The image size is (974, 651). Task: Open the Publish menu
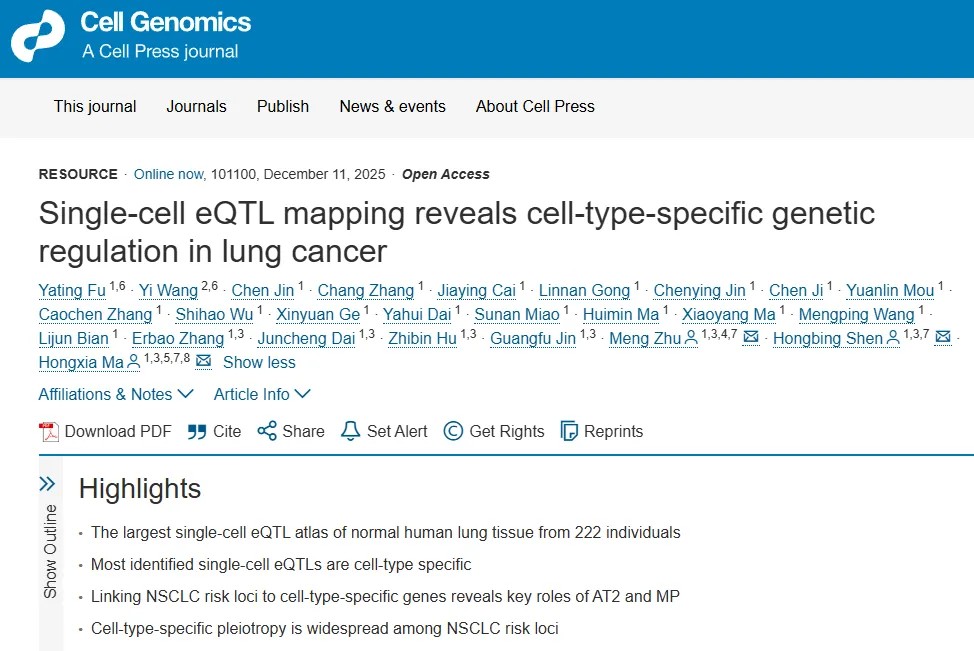click(283, 106)
